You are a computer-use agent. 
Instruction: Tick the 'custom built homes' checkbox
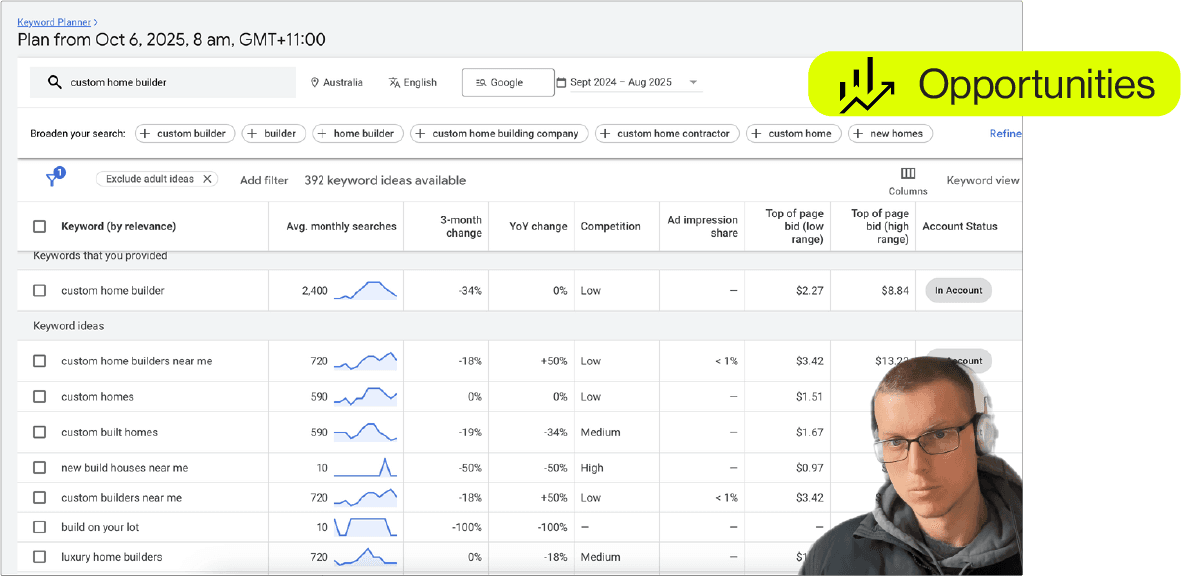40,433
